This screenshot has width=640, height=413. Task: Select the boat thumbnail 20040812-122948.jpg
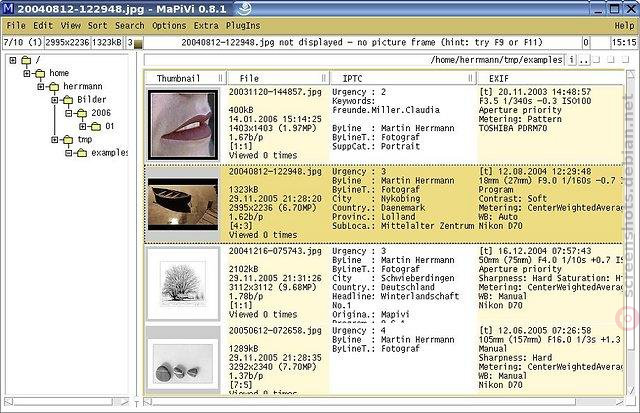coord(183,204)
